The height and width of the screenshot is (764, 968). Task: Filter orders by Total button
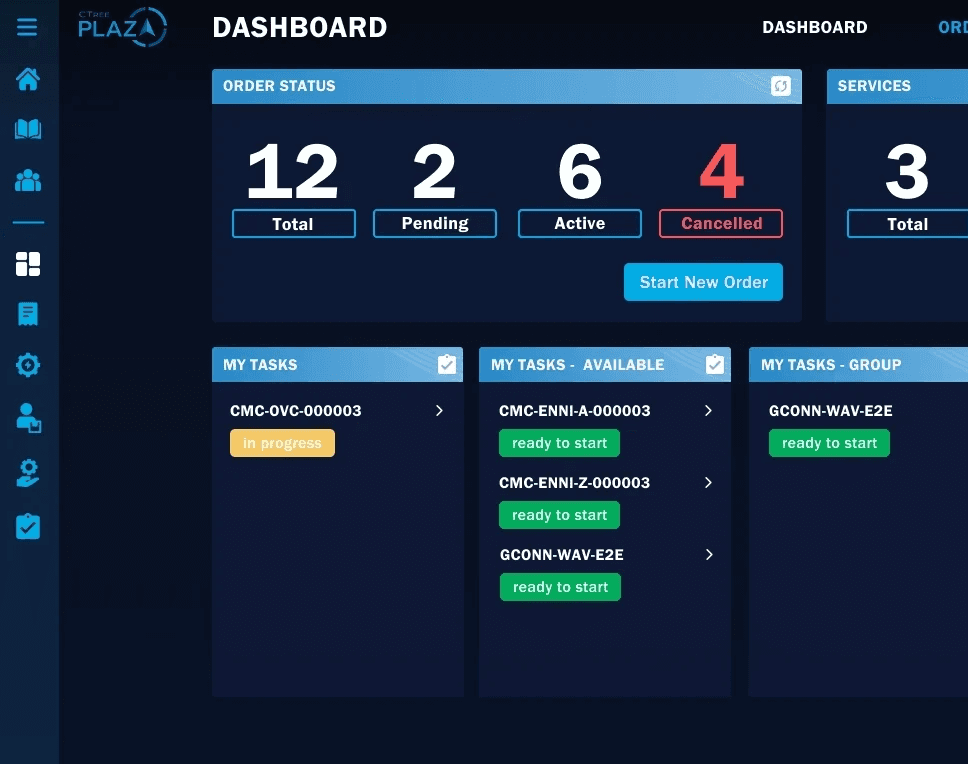click(294, 223)
